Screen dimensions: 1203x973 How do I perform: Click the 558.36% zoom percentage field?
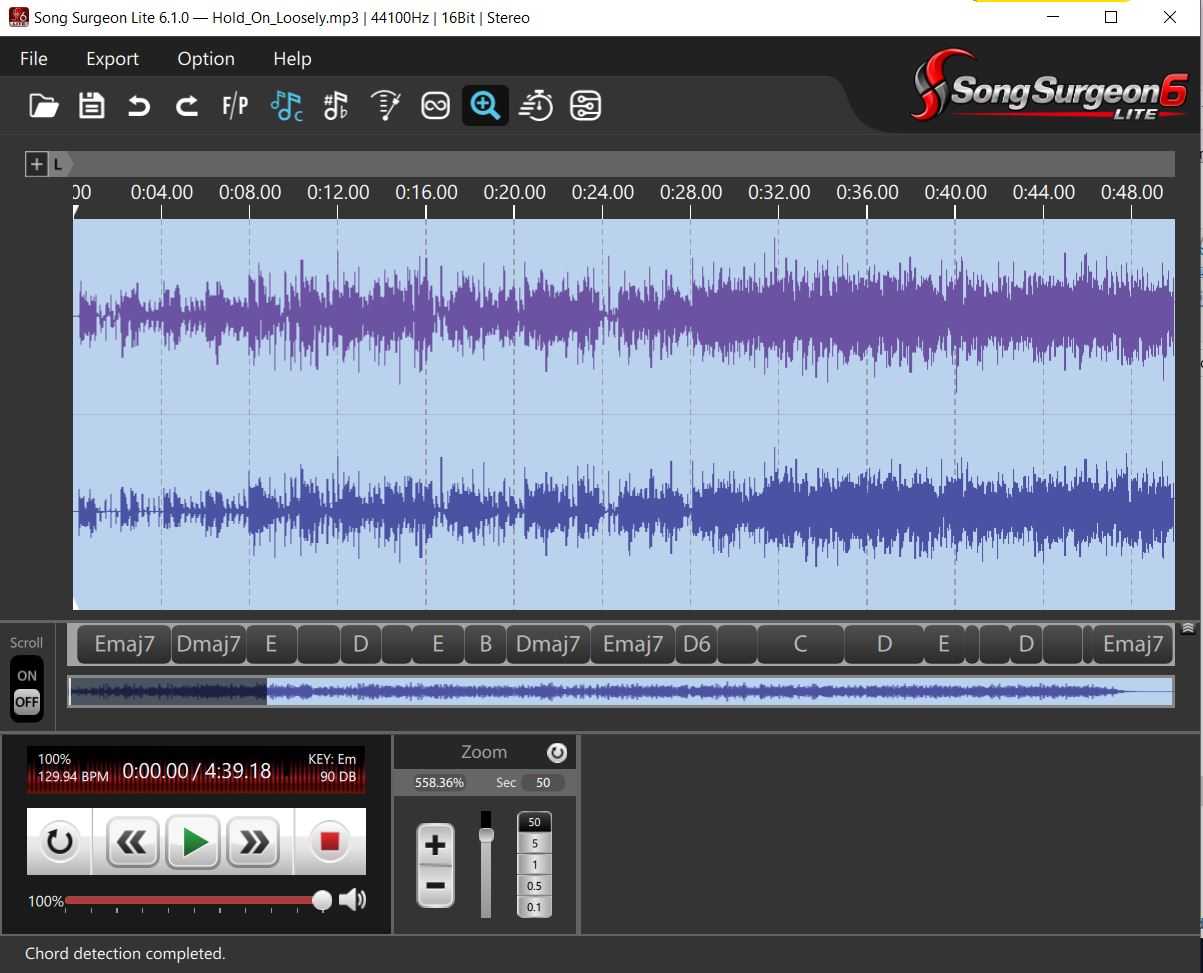pyautogui.click(x=439, y=782)
